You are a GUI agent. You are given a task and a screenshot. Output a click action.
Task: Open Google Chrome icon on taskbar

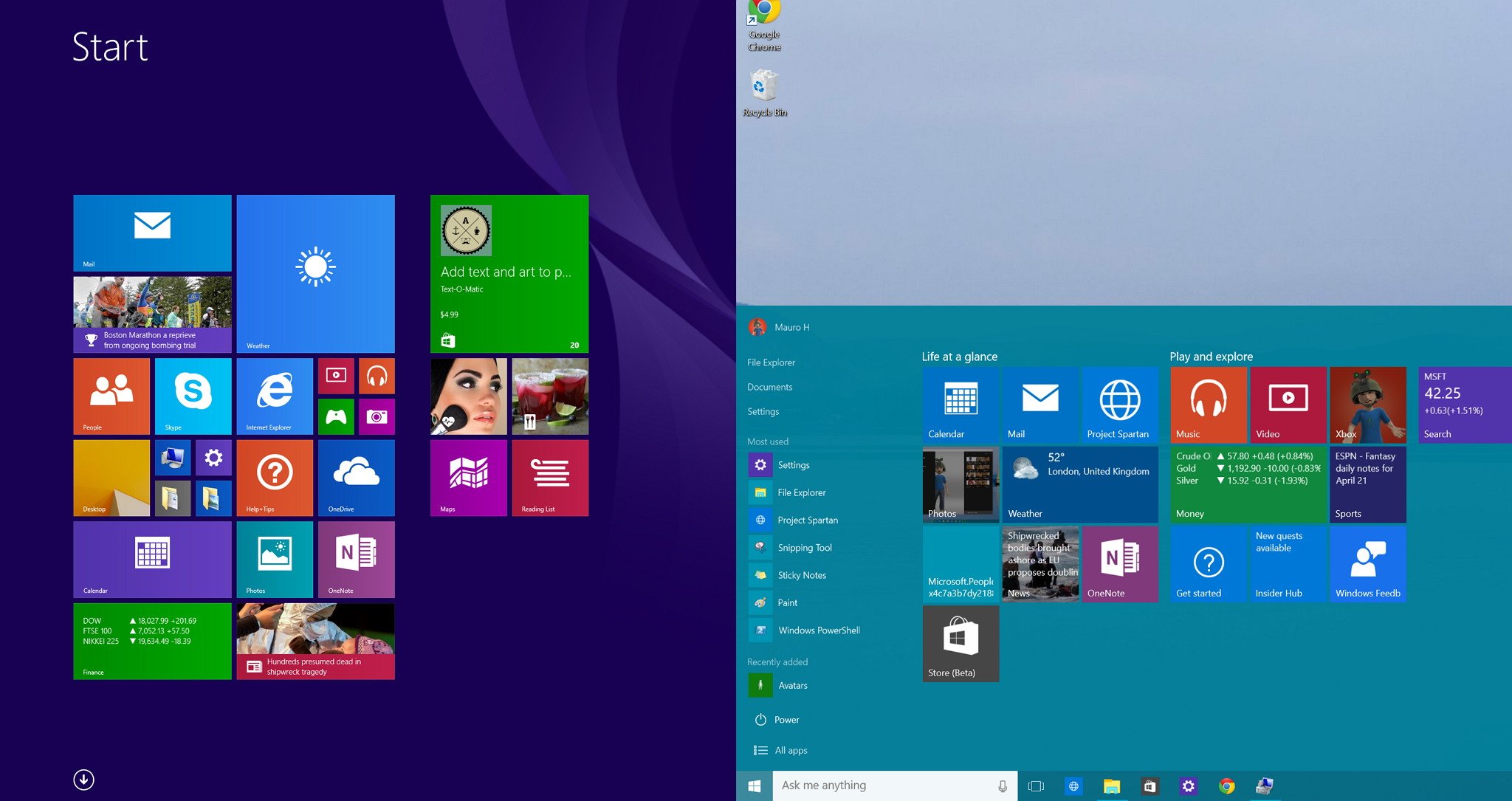click(x=1226, y=786)
